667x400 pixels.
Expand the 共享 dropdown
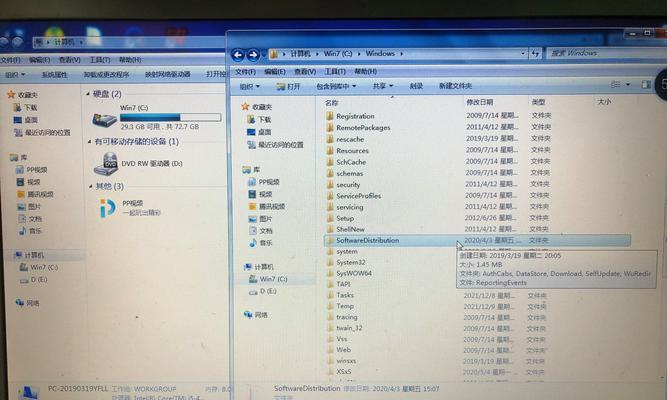pyautogui.click(x=383, y=86)
